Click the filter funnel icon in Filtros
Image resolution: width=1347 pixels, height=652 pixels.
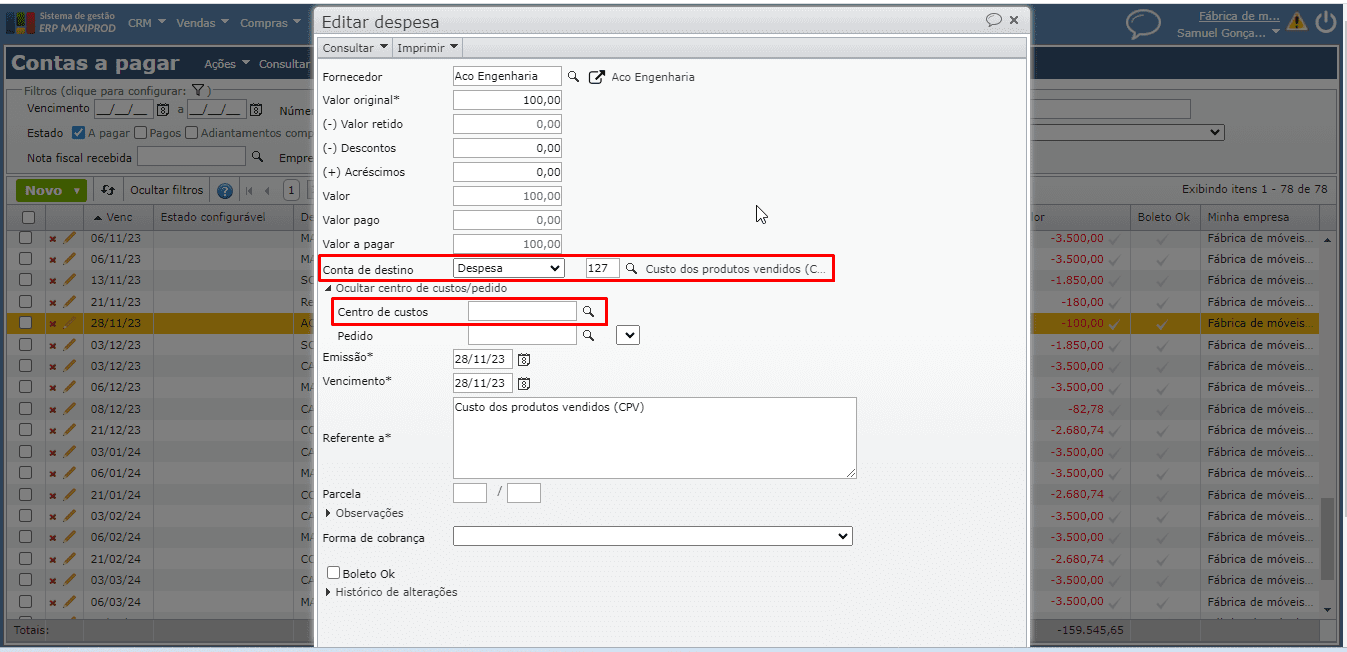click(x=198, y=90)
